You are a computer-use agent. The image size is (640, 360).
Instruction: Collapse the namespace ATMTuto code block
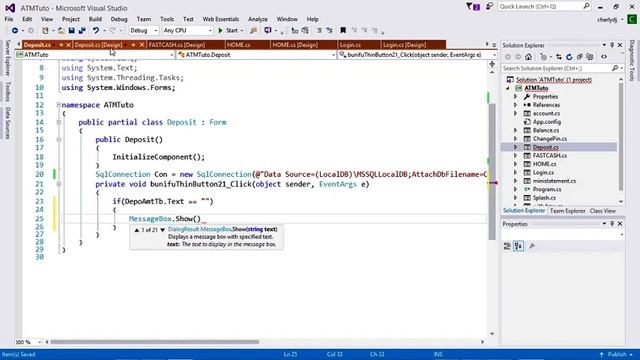pyautogui.click(x=58, y=105)
